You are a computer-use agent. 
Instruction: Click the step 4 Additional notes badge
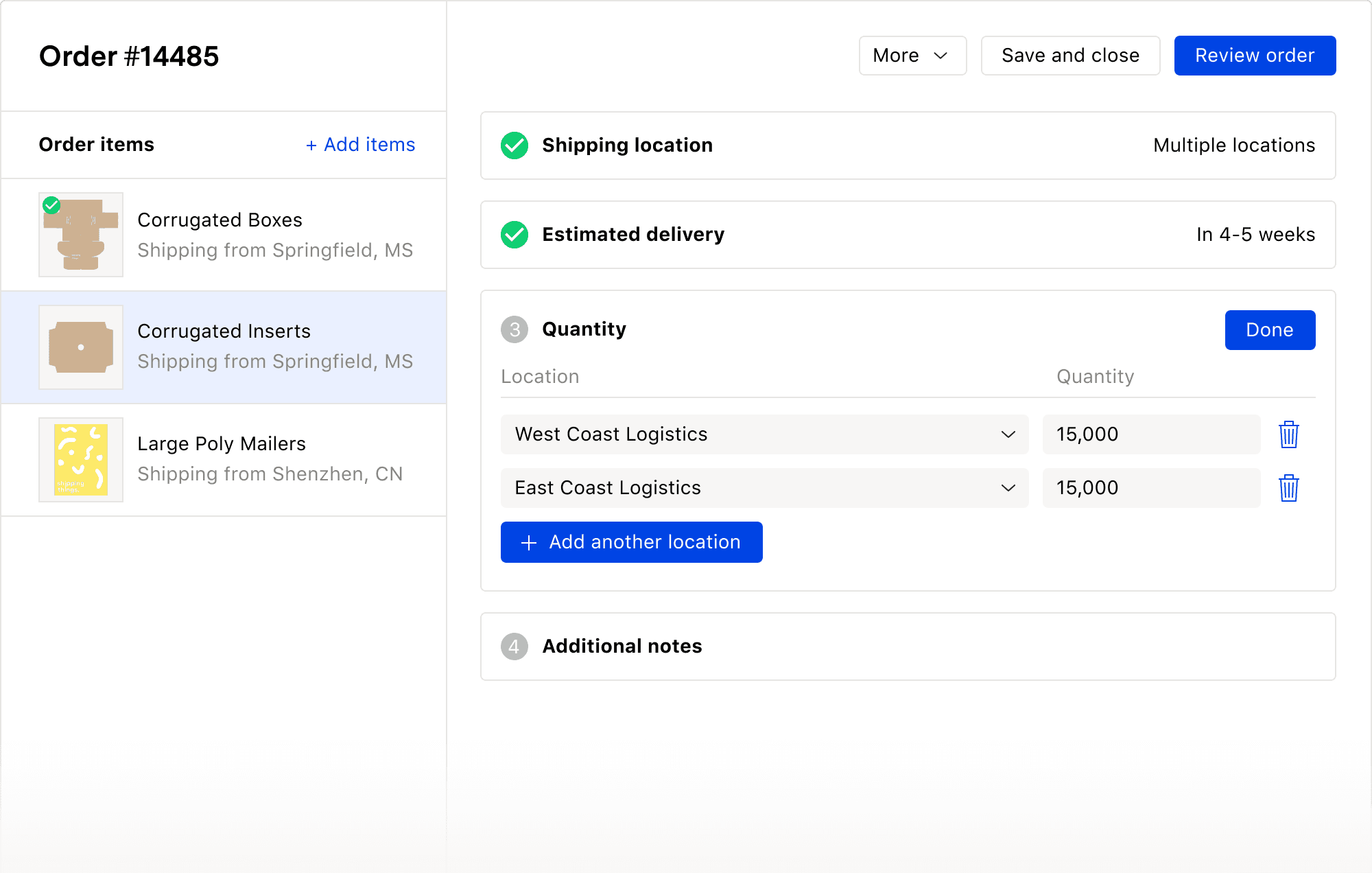coord(514,647)
